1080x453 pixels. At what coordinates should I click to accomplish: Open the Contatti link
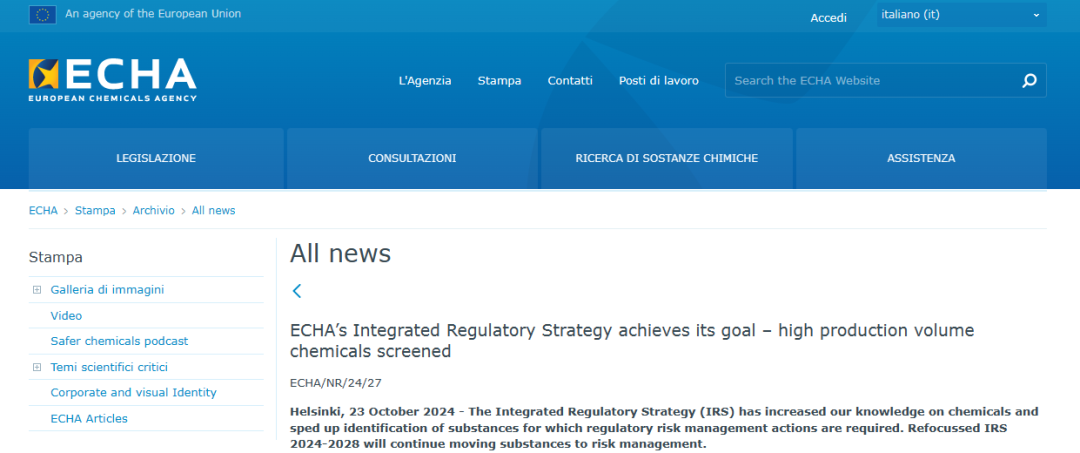570,81
